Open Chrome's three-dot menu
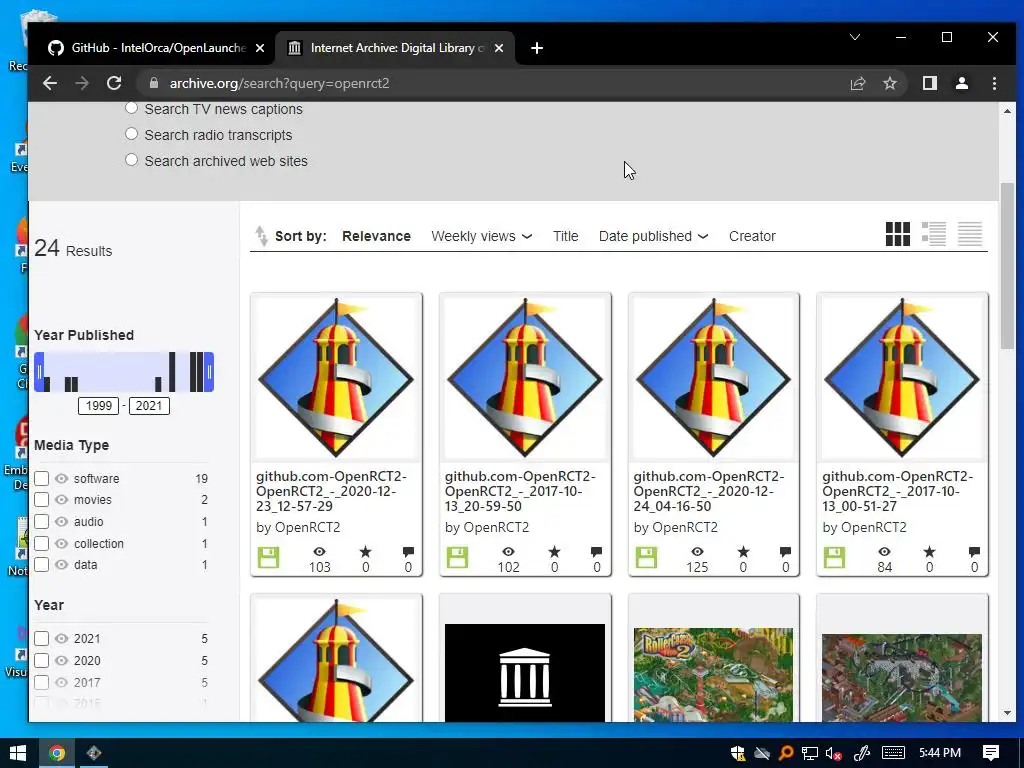The width and height of the screenshot is (1024, 768). 994,83
